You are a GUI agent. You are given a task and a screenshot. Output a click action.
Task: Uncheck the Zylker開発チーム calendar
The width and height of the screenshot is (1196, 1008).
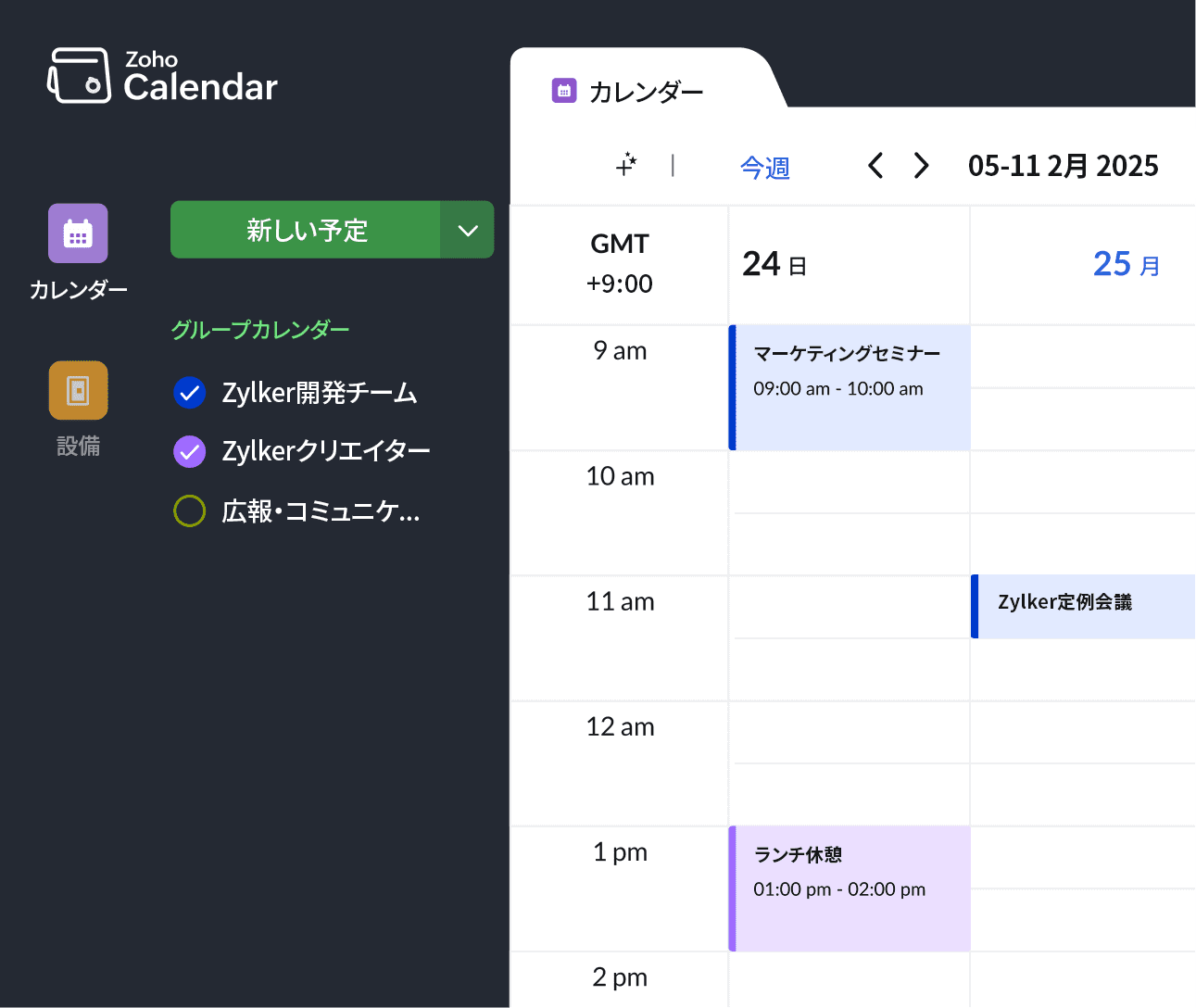tap(189, 392)
